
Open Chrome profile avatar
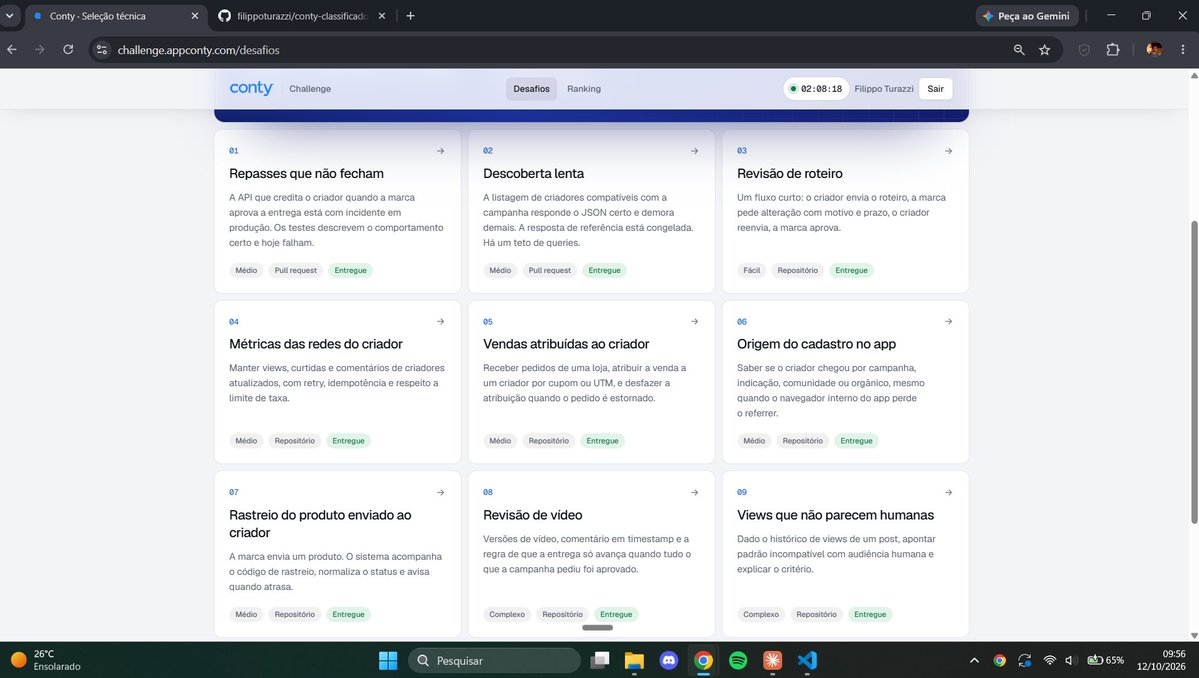pyautogui.click(x=1154, y=50)
